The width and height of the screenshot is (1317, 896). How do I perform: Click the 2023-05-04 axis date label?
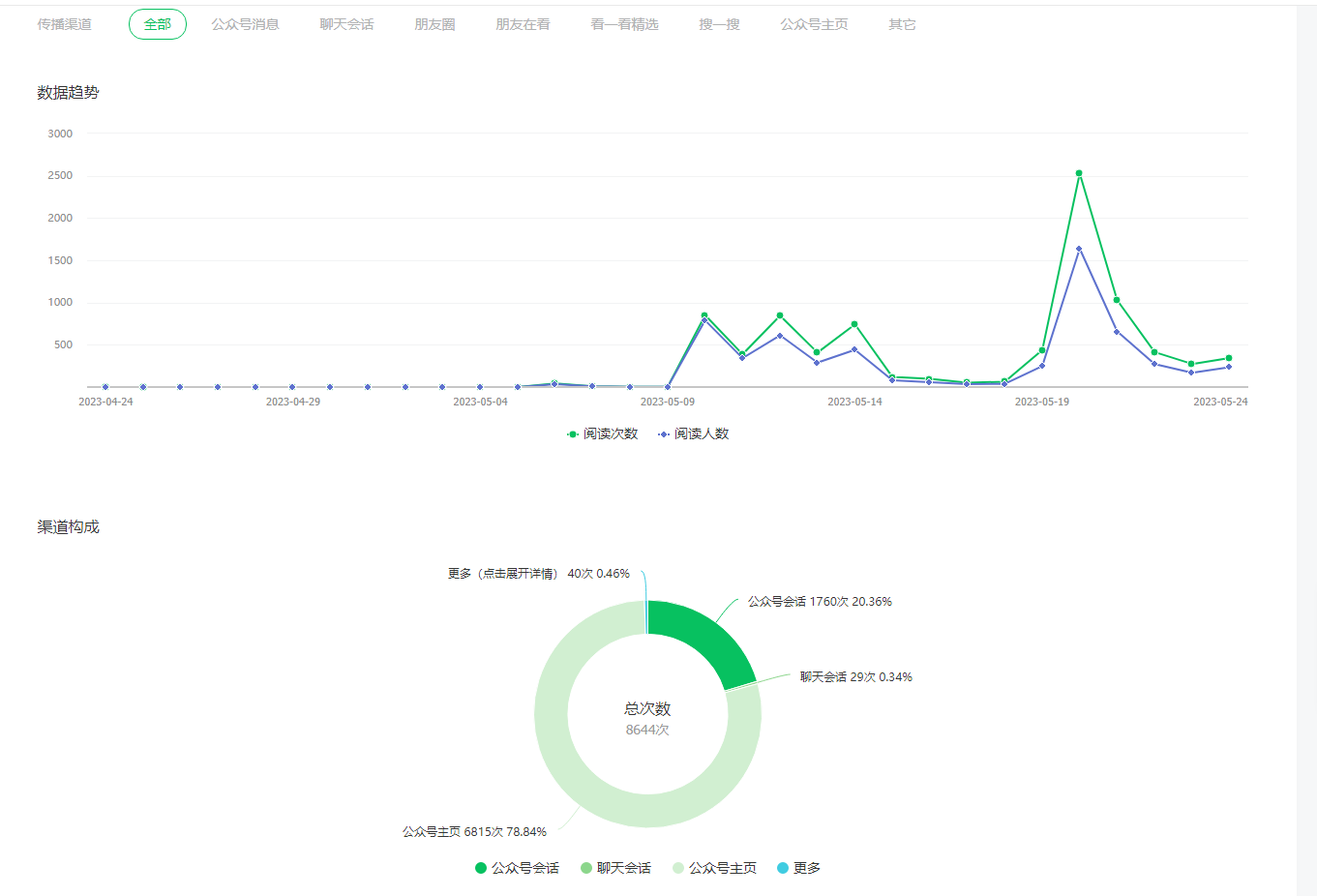(480, 402)
